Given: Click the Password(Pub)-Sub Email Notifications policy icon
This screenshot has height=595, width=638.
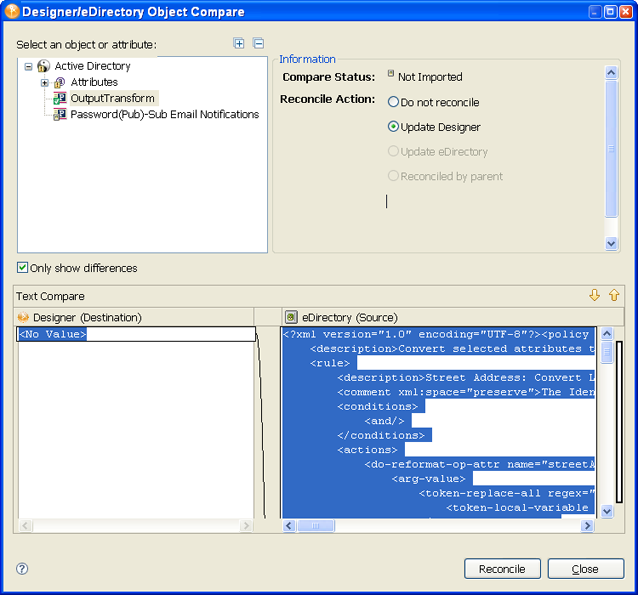Looking at the screenshot, I should (x=60, y=114).
